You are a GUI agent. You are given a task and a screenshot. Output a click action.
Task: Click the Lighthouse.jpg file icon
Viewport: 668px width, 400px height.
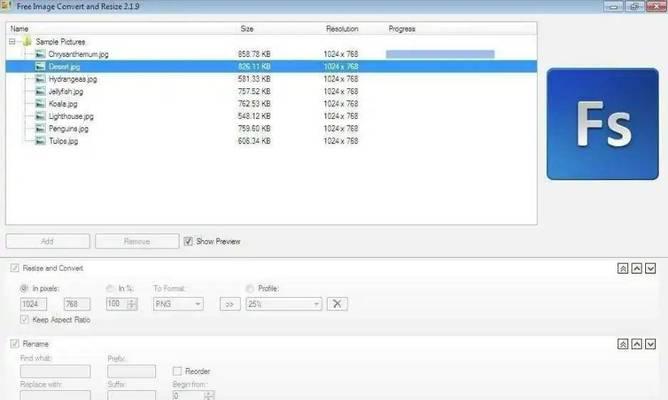(40, 116)
